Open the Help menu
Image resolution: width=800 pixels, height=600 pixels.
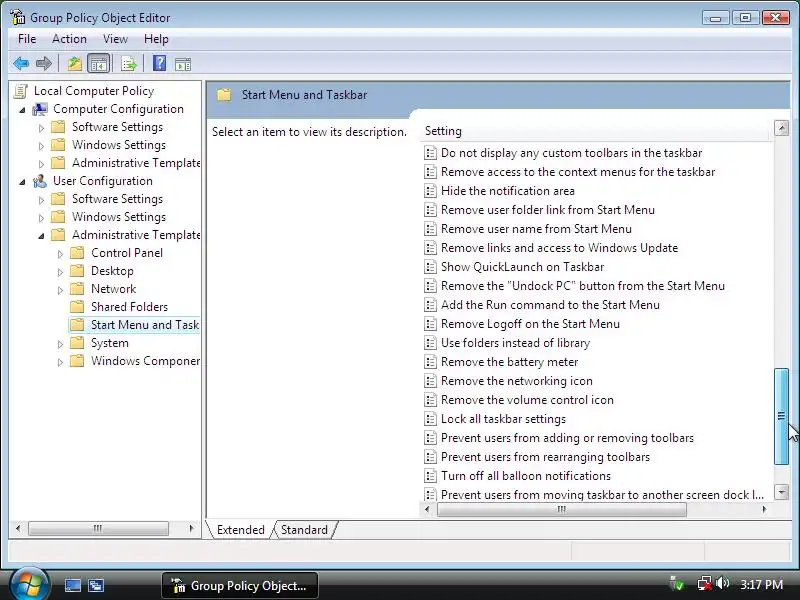156,39
